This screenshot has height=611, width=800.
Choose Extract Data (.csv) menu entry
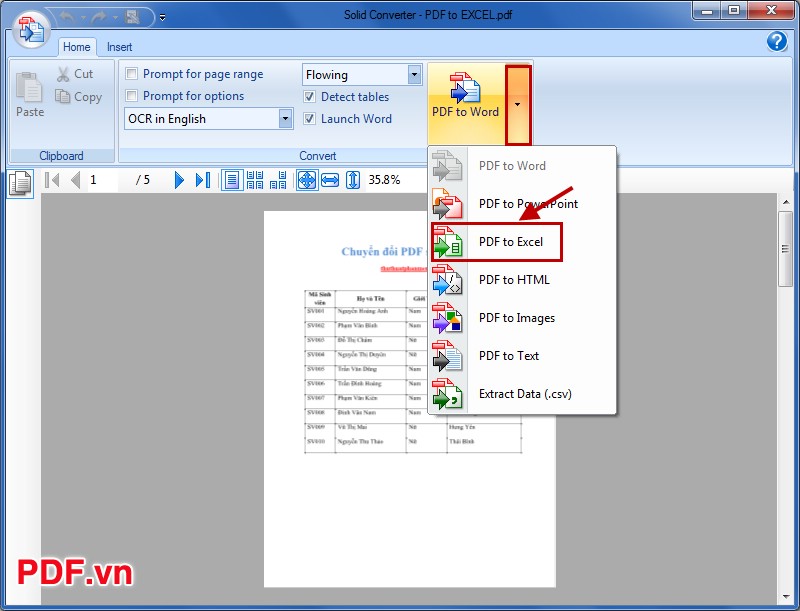[522, 394]
